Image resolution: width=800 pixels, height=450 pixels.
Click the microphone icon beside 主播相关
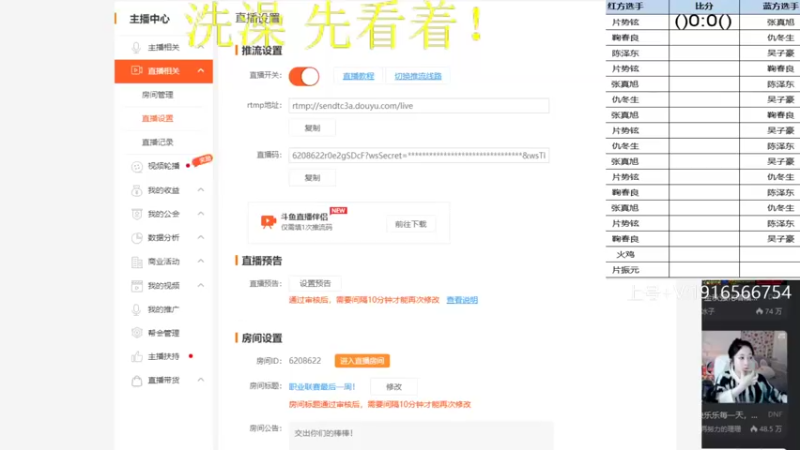[136, 47]
